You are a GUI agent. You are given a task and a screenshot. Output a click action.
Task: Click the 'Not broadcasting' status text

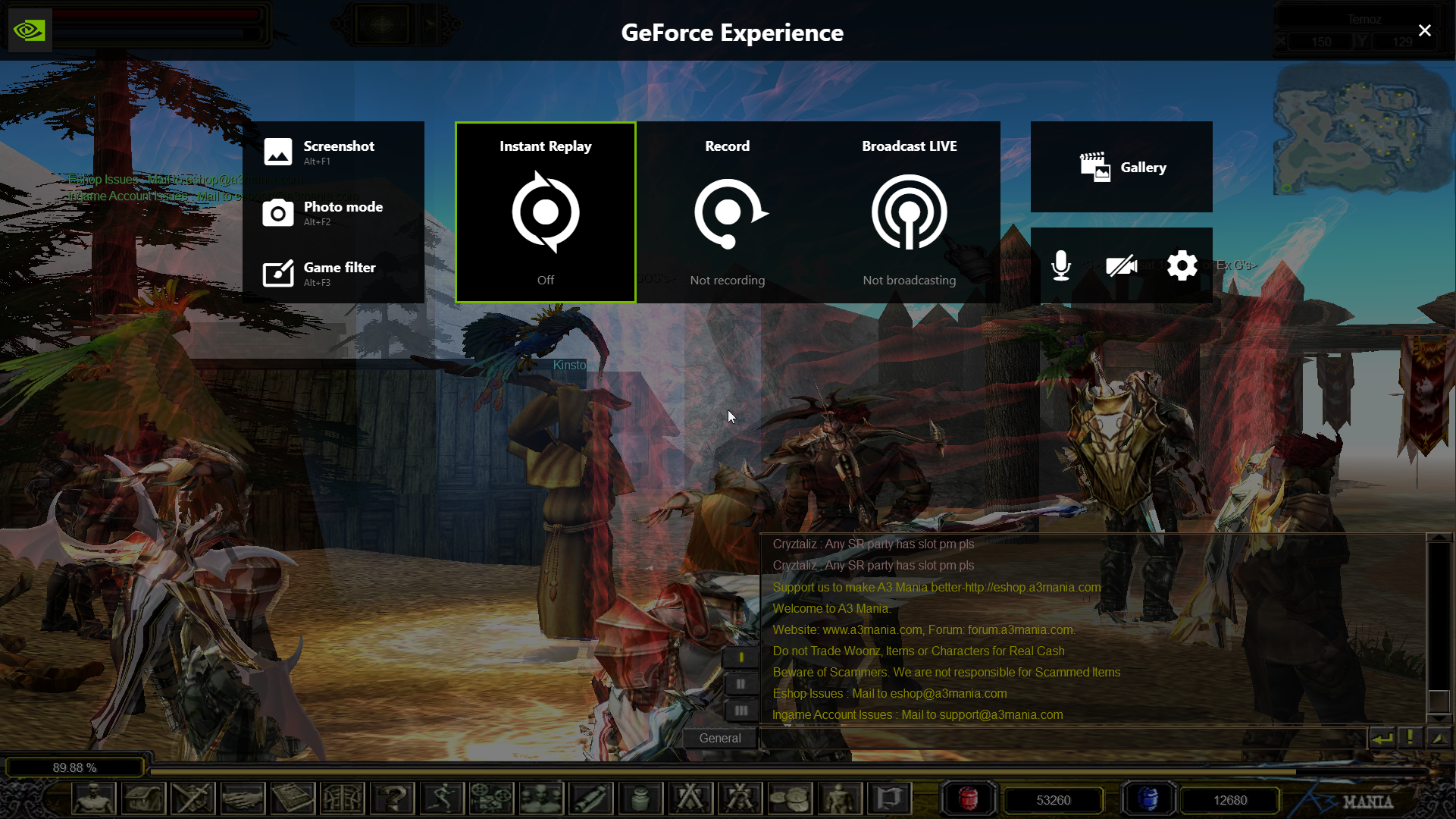(910, 280)
